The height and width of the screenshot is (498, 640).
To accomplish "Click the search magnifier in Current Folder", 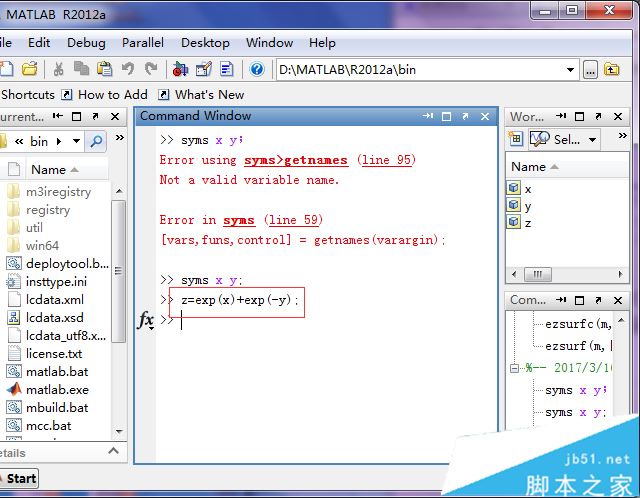I will click(96, 142).
